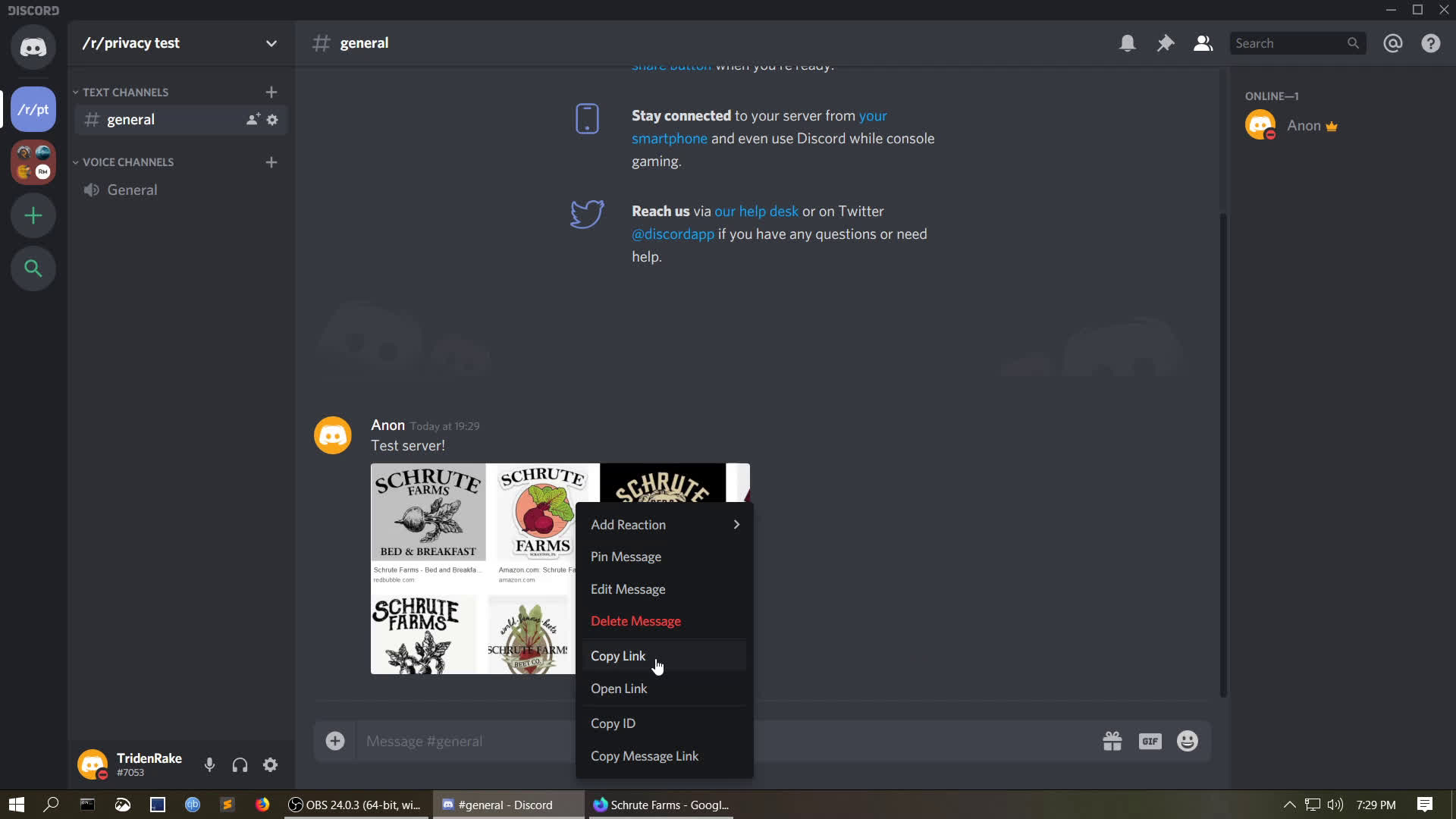Open User Settings gear icon
This screenshot has height=819, width=1456.
point(270,765)
